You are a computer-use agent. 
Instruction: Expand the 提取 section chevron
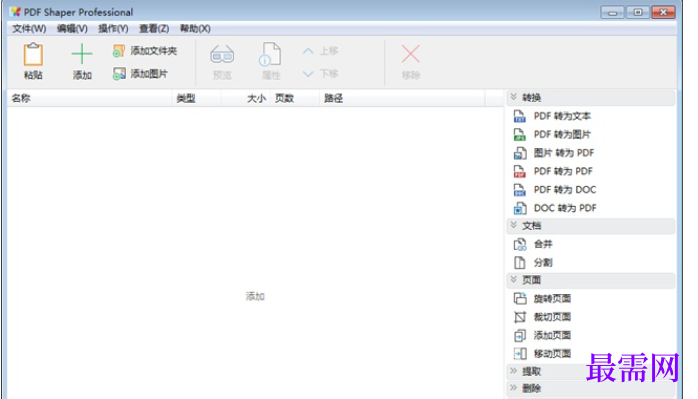coord(513,370)
